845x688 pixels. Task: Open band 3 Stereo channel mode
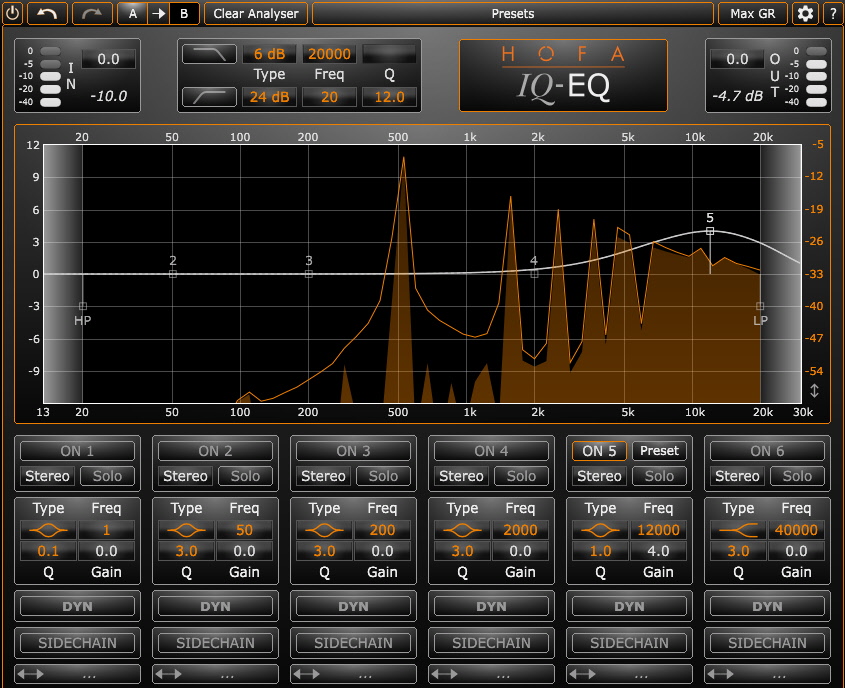point(323,476)
